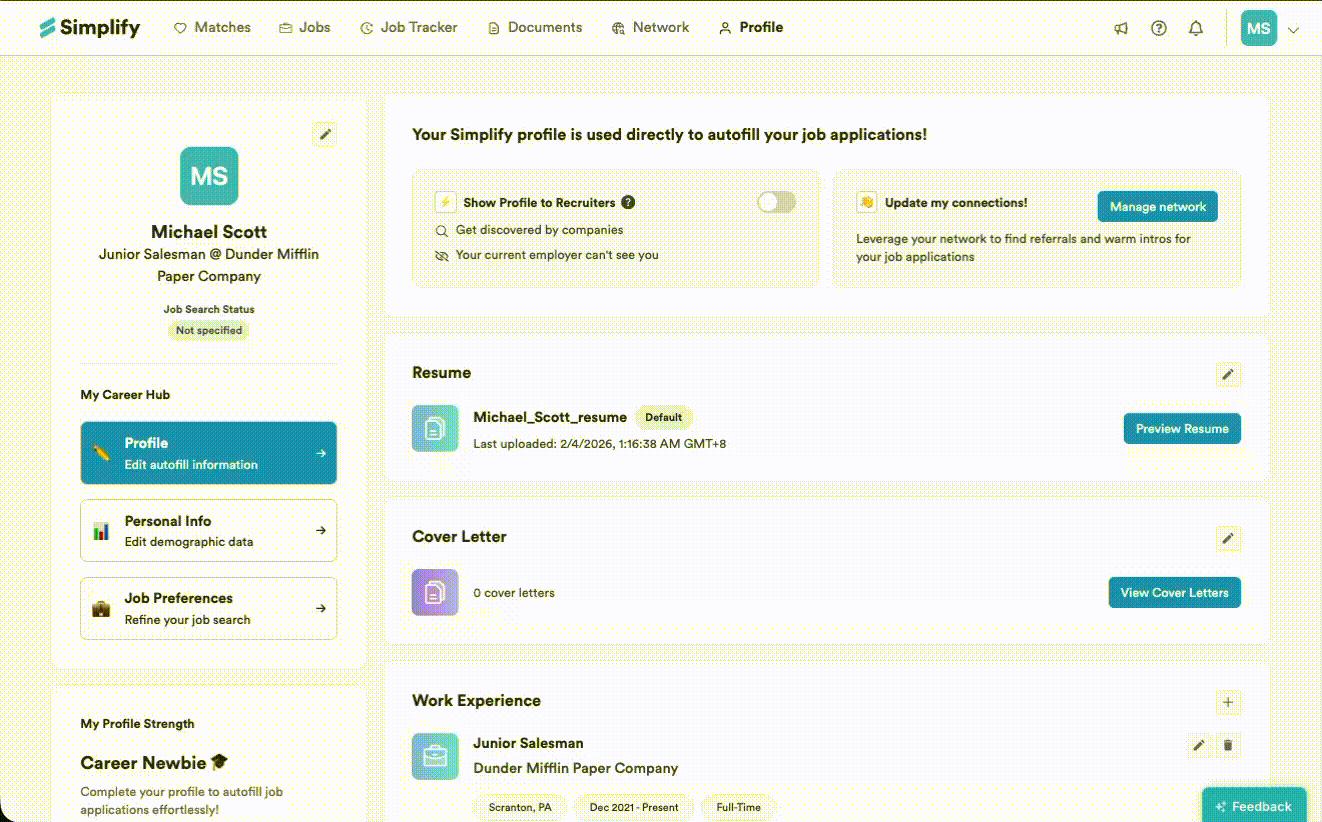The width and height of the screenshot is (1322, 822).
Task: Go to the Job Tracker tab
Action: [x=408, y=27]
